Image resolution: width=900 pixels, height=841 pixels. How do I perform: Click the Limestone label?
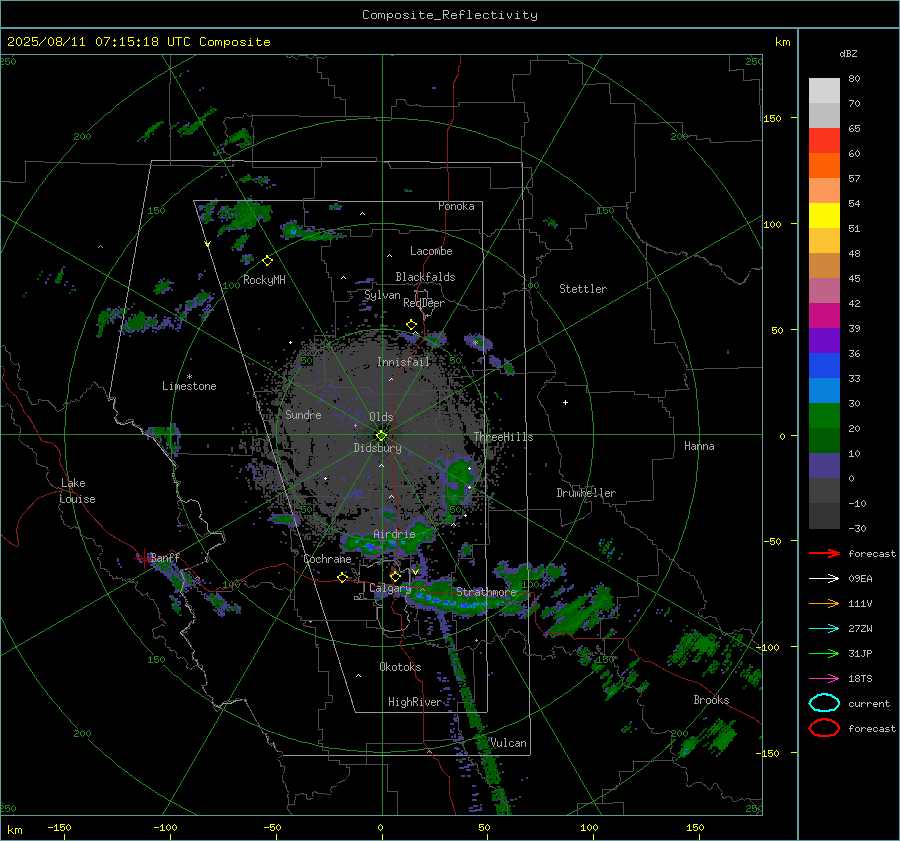189,386
